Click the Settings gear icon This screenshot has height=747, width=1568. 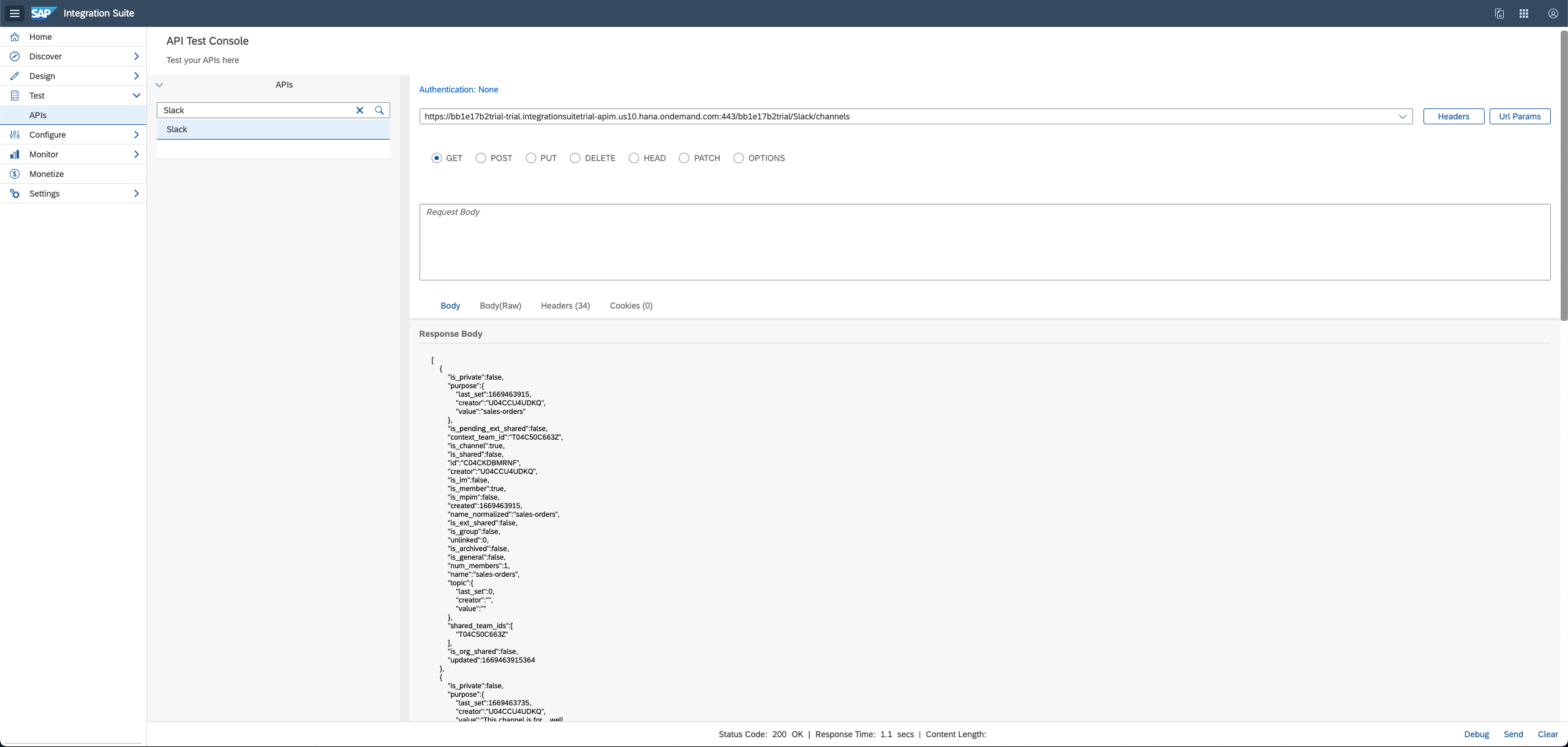(15, 193)
